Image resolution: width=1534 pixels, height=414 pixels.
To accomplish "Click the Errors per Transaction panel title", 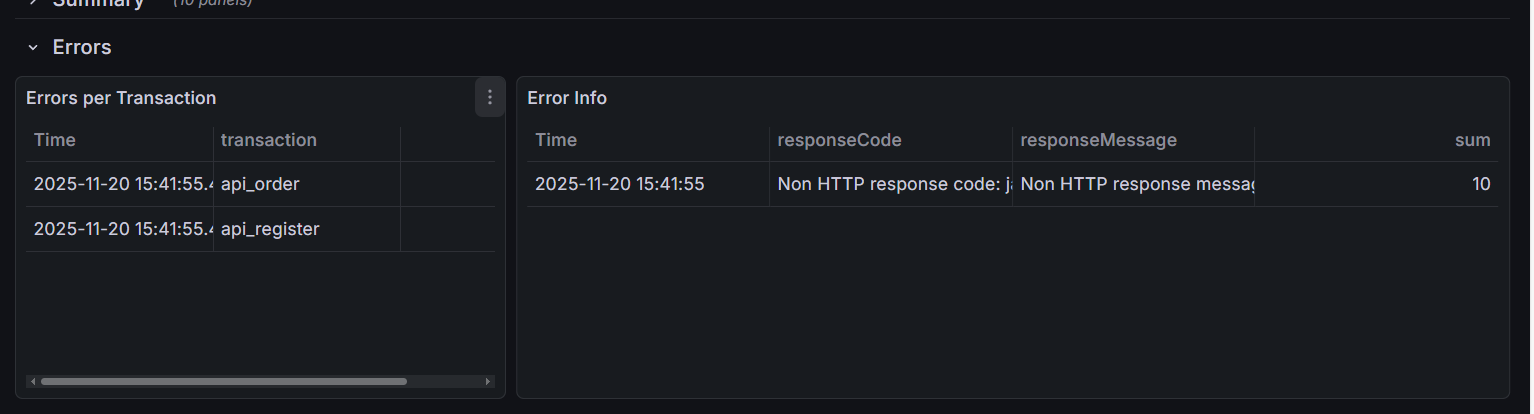I will point(121,98).
